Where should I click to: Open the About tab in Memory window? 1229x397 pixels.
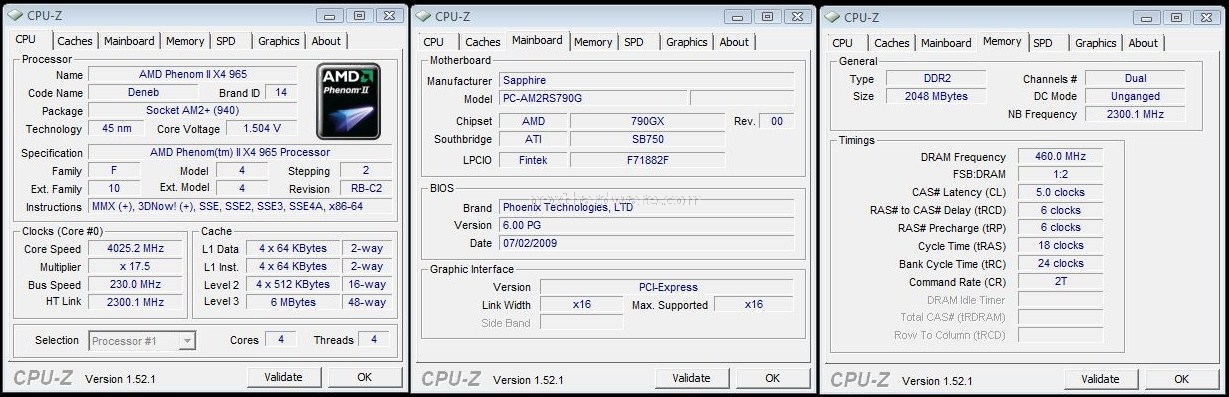tap(1143, 43)
